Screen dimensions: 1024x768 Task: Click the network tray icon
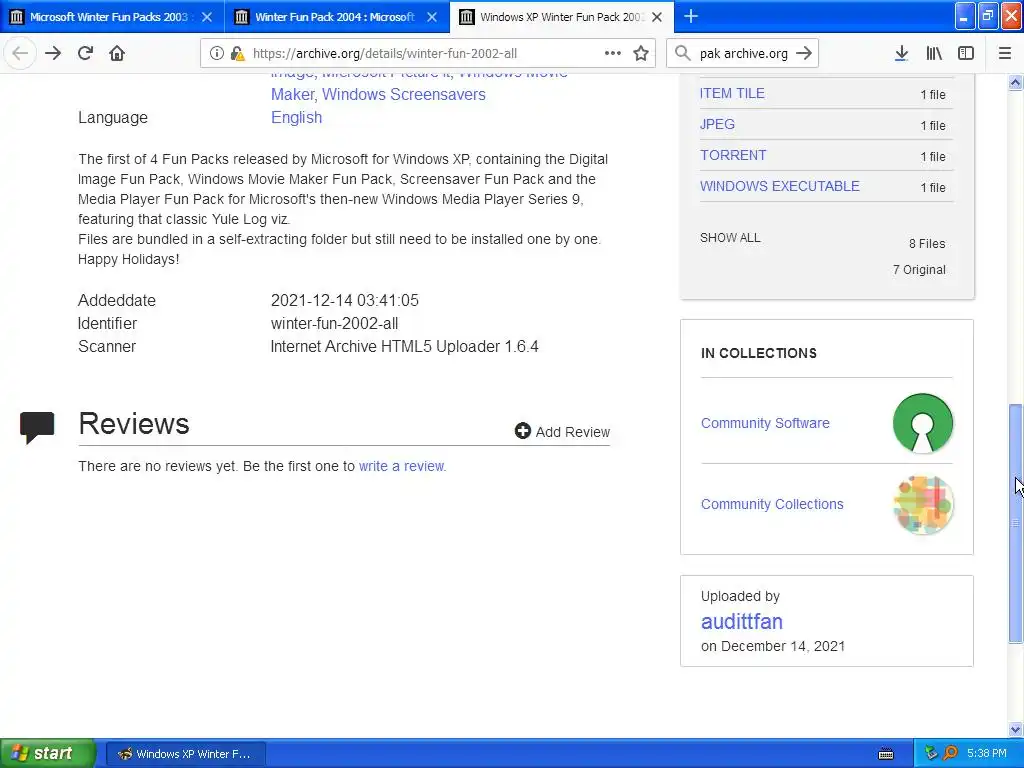pos(931,754)
